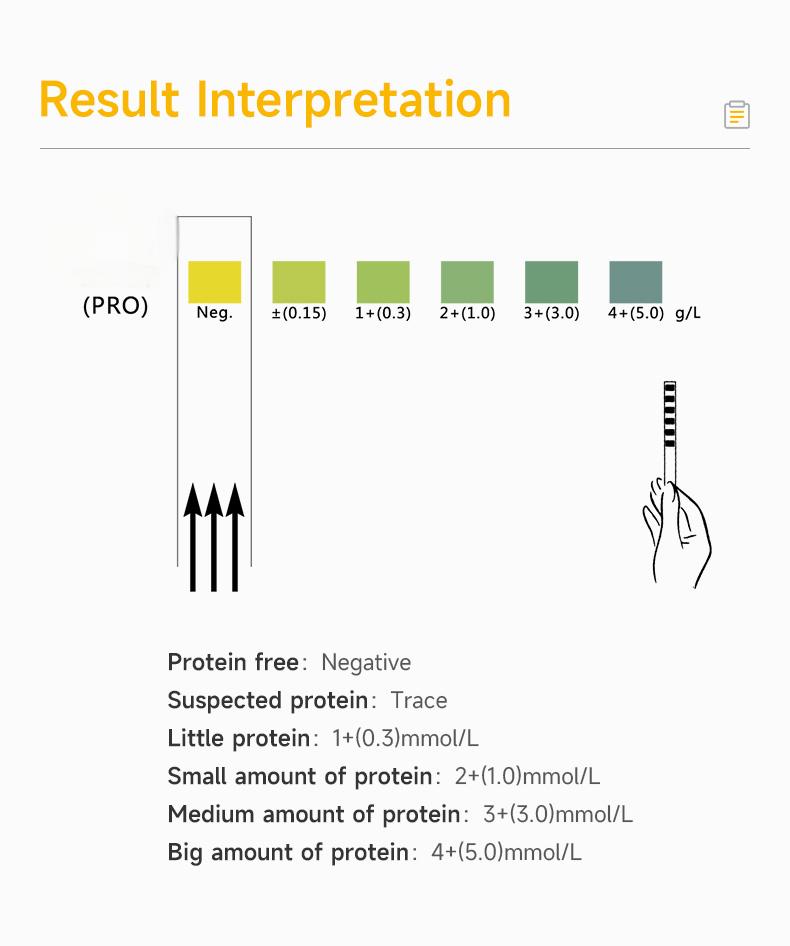Click the g/L unit label
The height and width of the screenshot is (946, 790).
[x=688, y=313]
